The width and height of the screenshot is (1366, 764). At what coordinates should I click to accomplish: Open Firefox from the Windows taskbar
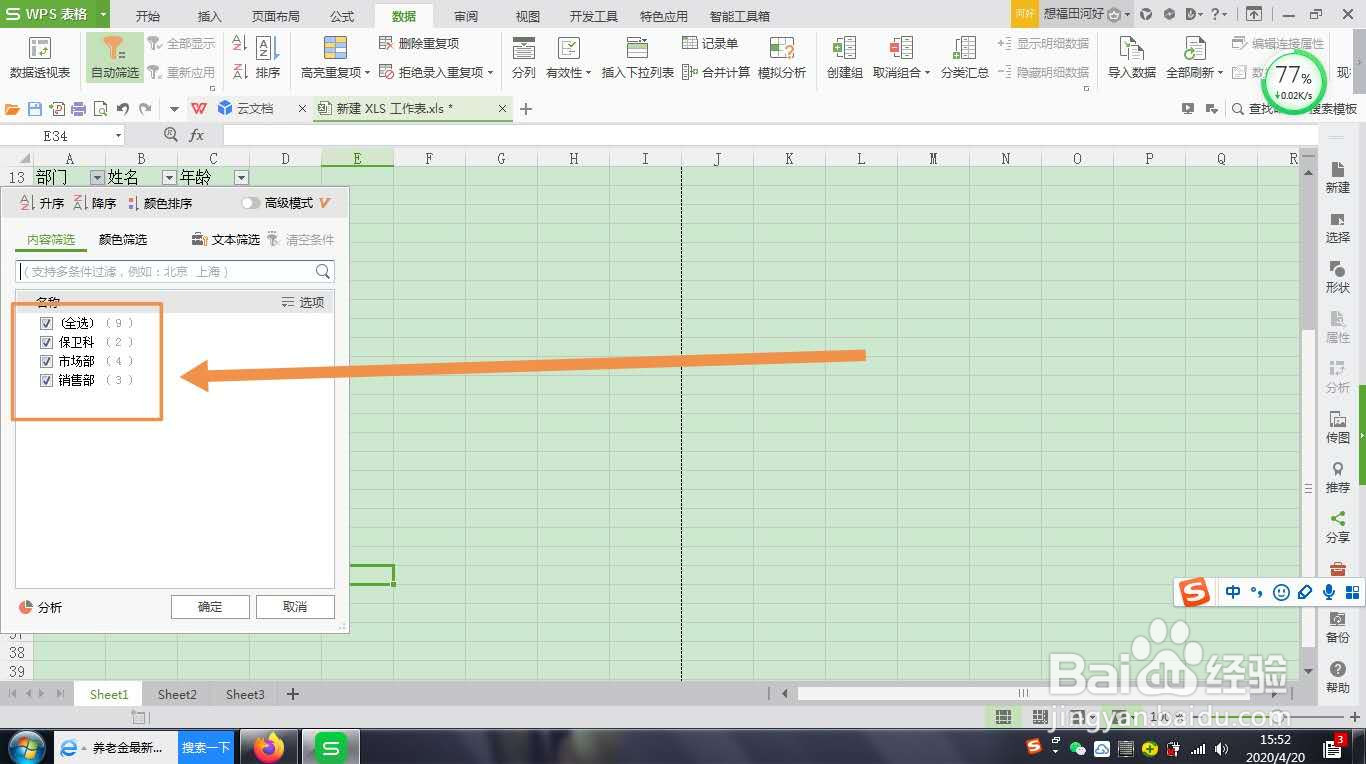click(x=268, y=747)
